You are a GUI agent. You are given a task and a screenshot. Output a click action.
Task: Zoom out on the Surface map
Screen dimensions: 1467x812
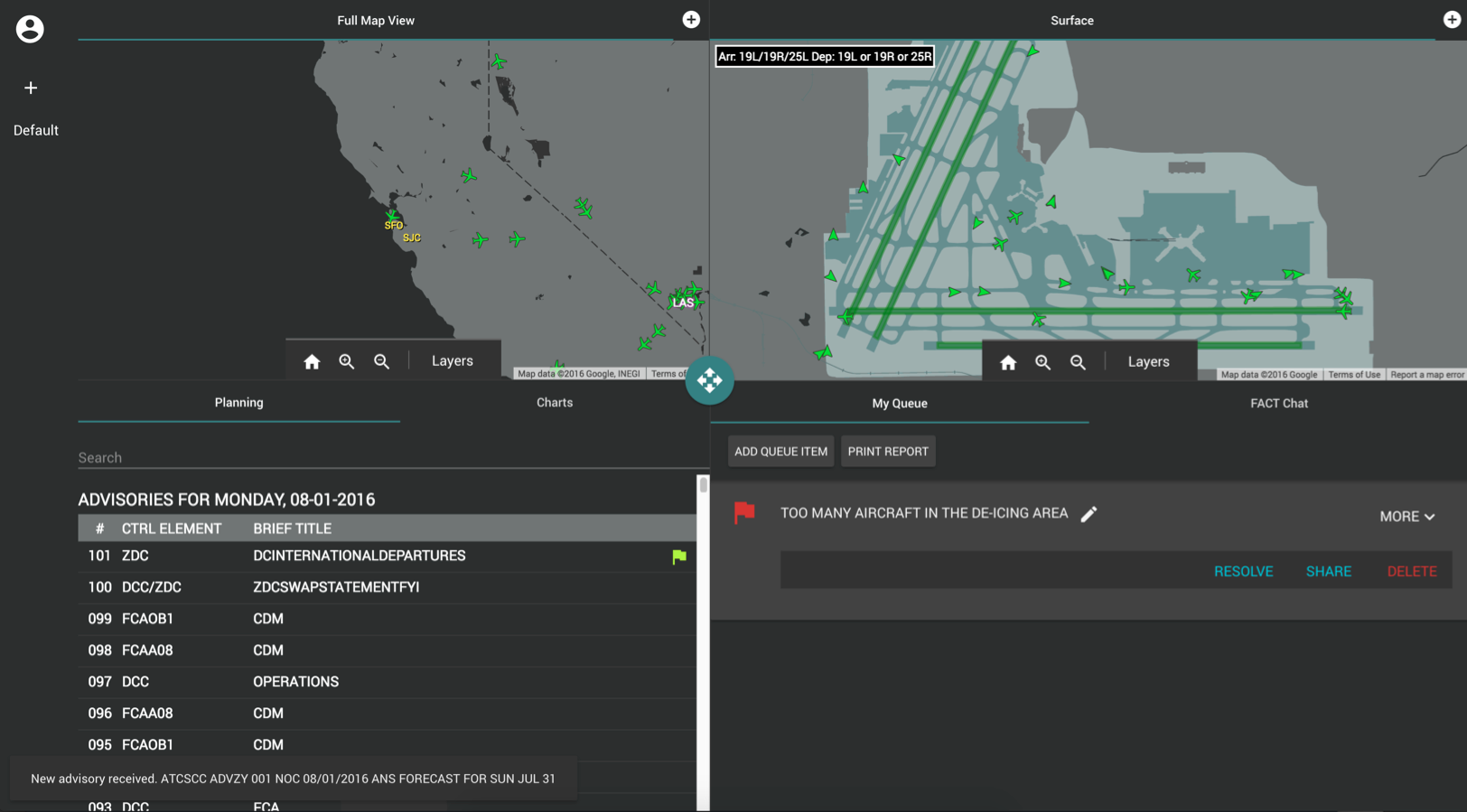pyautogui.click(x=1078, y=362)
